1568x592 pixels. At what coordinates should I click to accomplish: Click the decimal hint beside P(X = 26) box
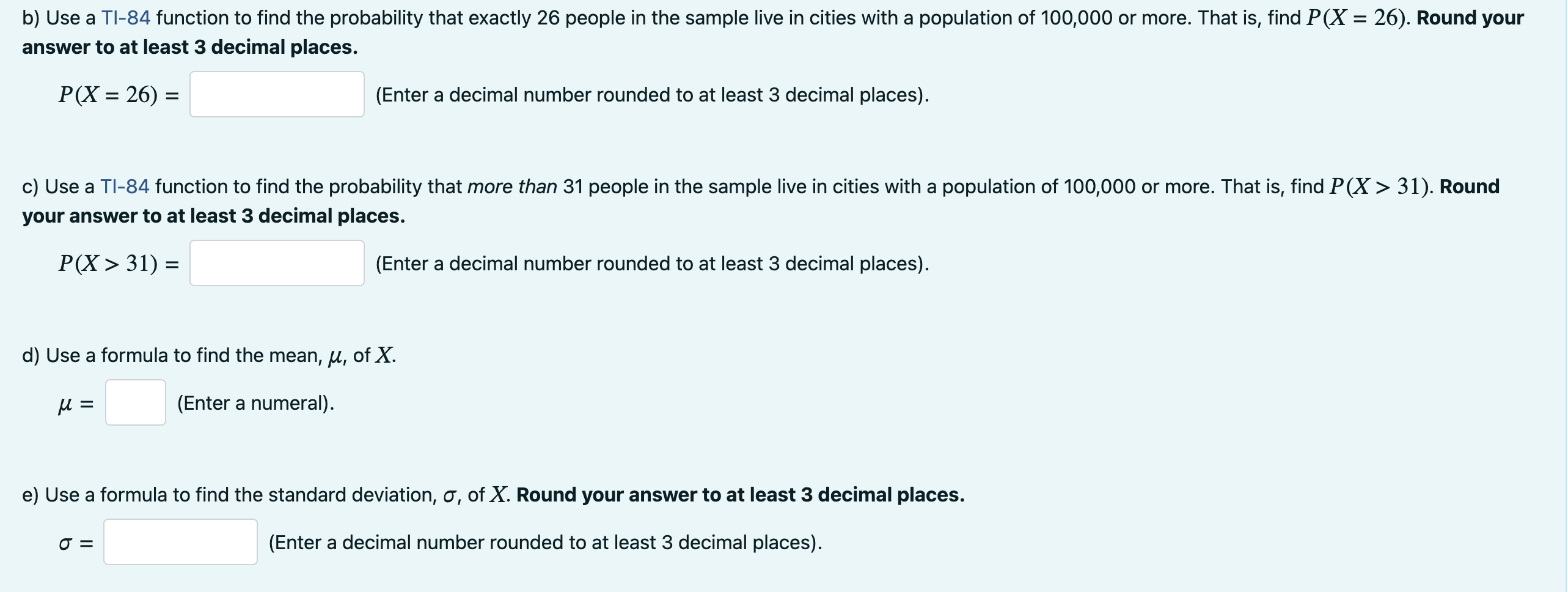click(652, 95)
